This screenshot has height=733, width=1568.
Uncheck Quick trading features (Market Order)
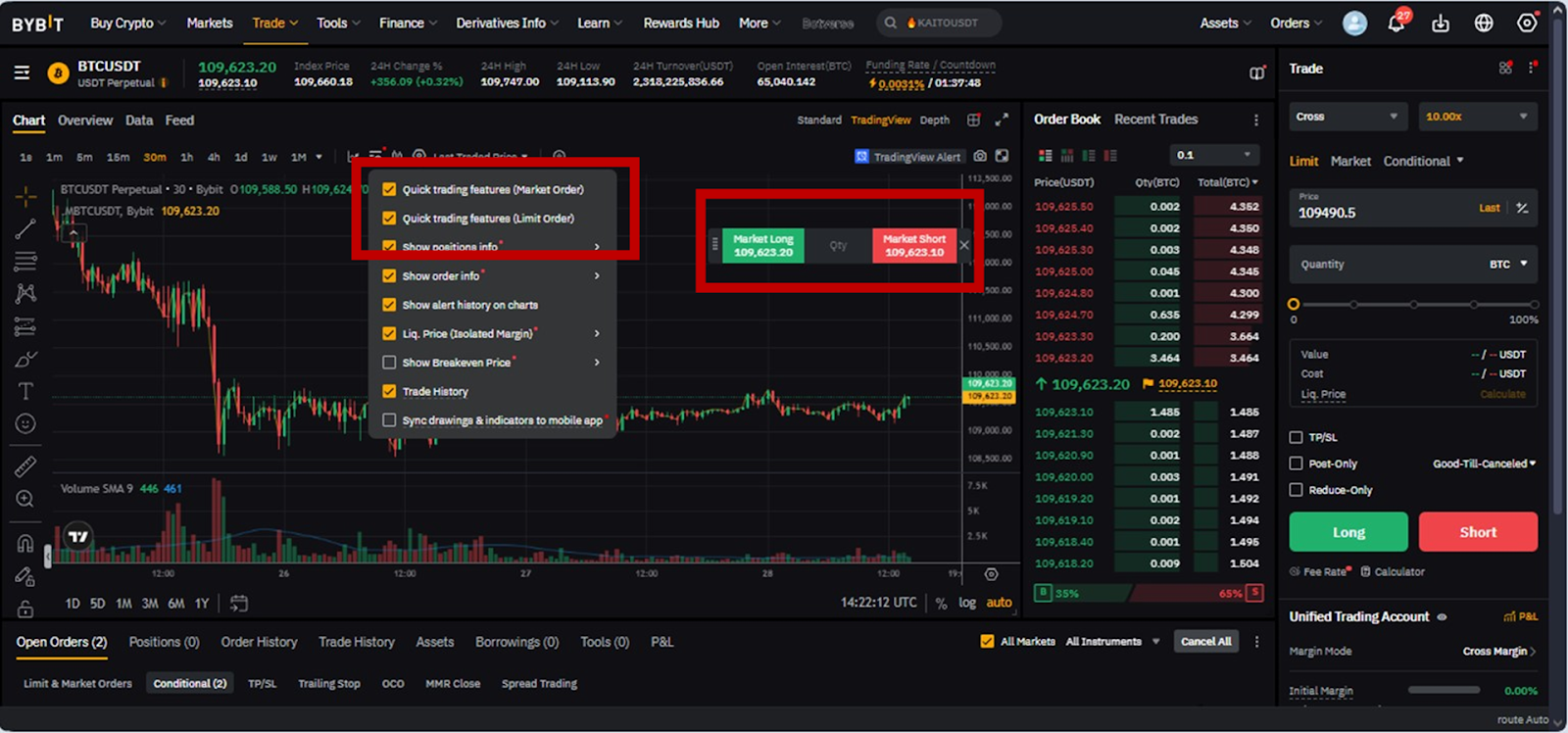point(389,189)
